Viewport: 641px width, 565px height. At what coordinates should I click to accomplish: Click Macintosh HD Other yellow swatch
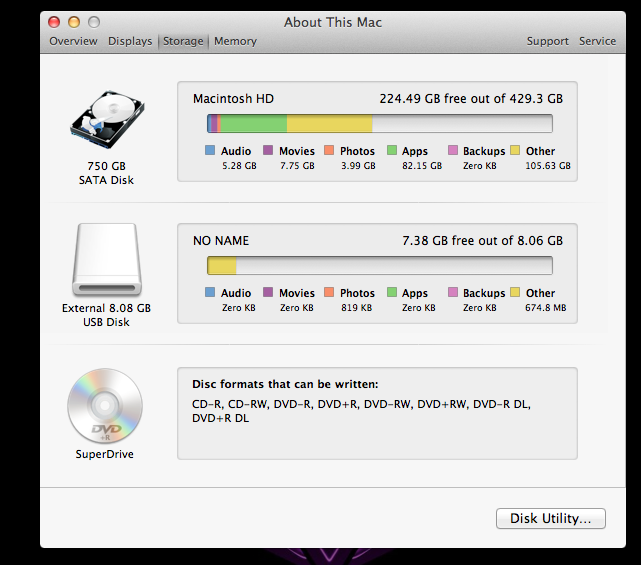pyautogui.click(x=515, y=150)
